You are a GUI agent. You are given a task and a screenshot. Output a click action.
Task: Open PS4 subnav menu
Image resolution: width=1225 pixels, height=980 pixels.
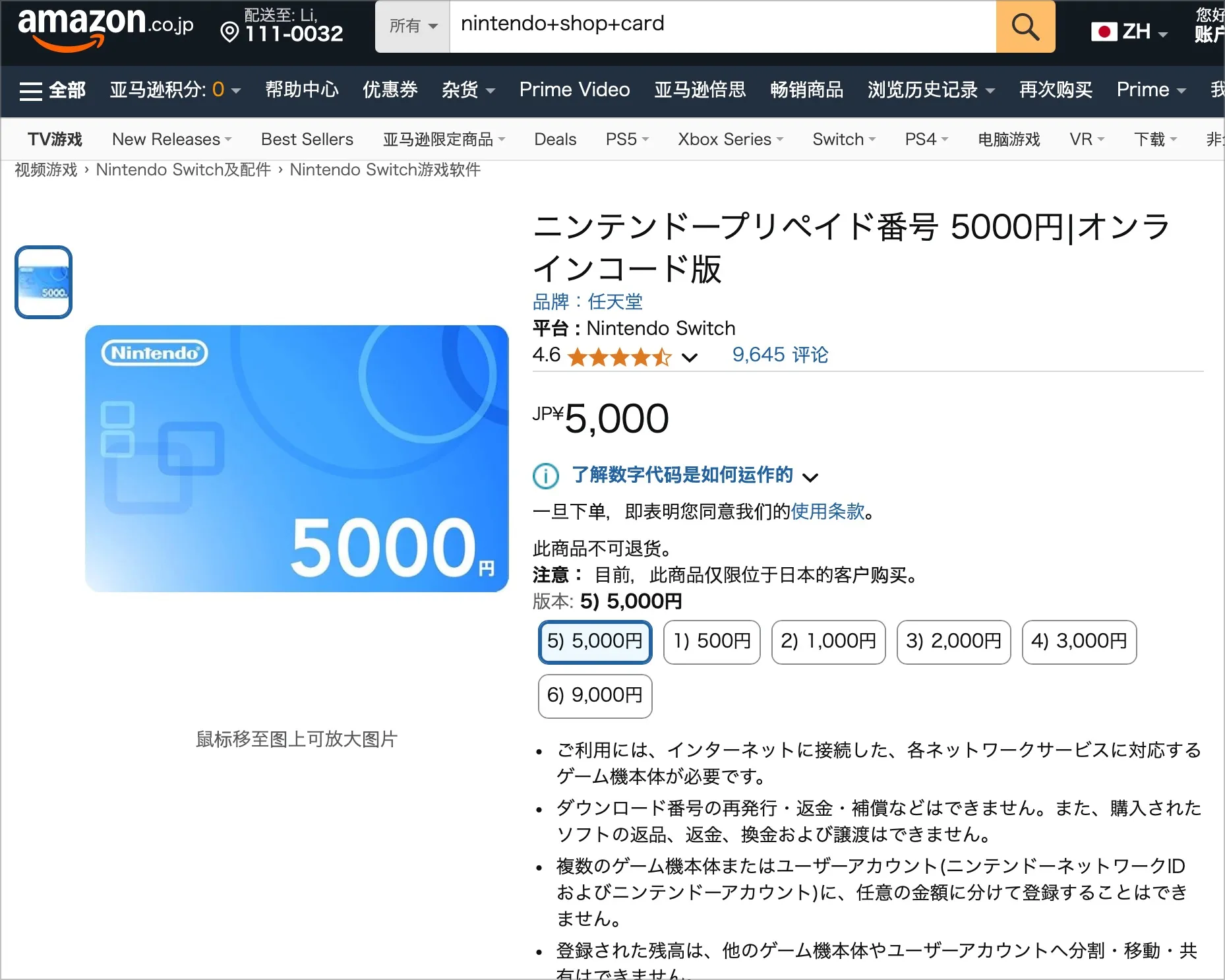coord(926,139)
